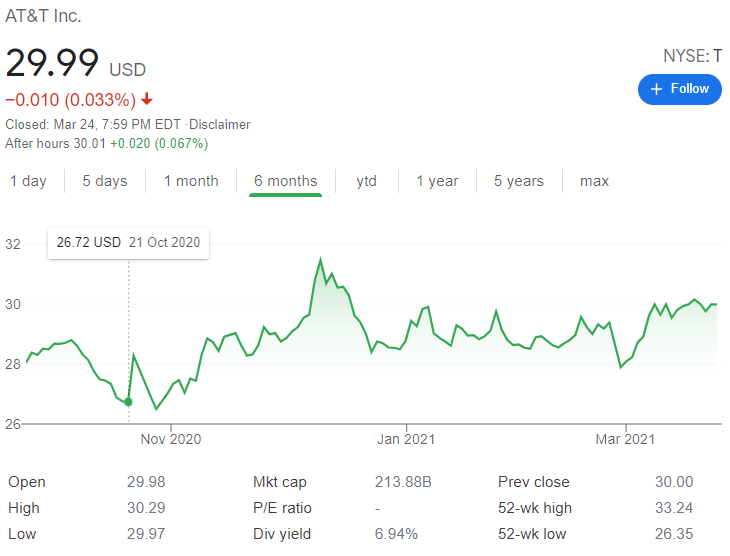This screenshot has width=730, height=556.
Task: Click the −0.010 (0.033%) change text
Action: [x=70, y=100]
